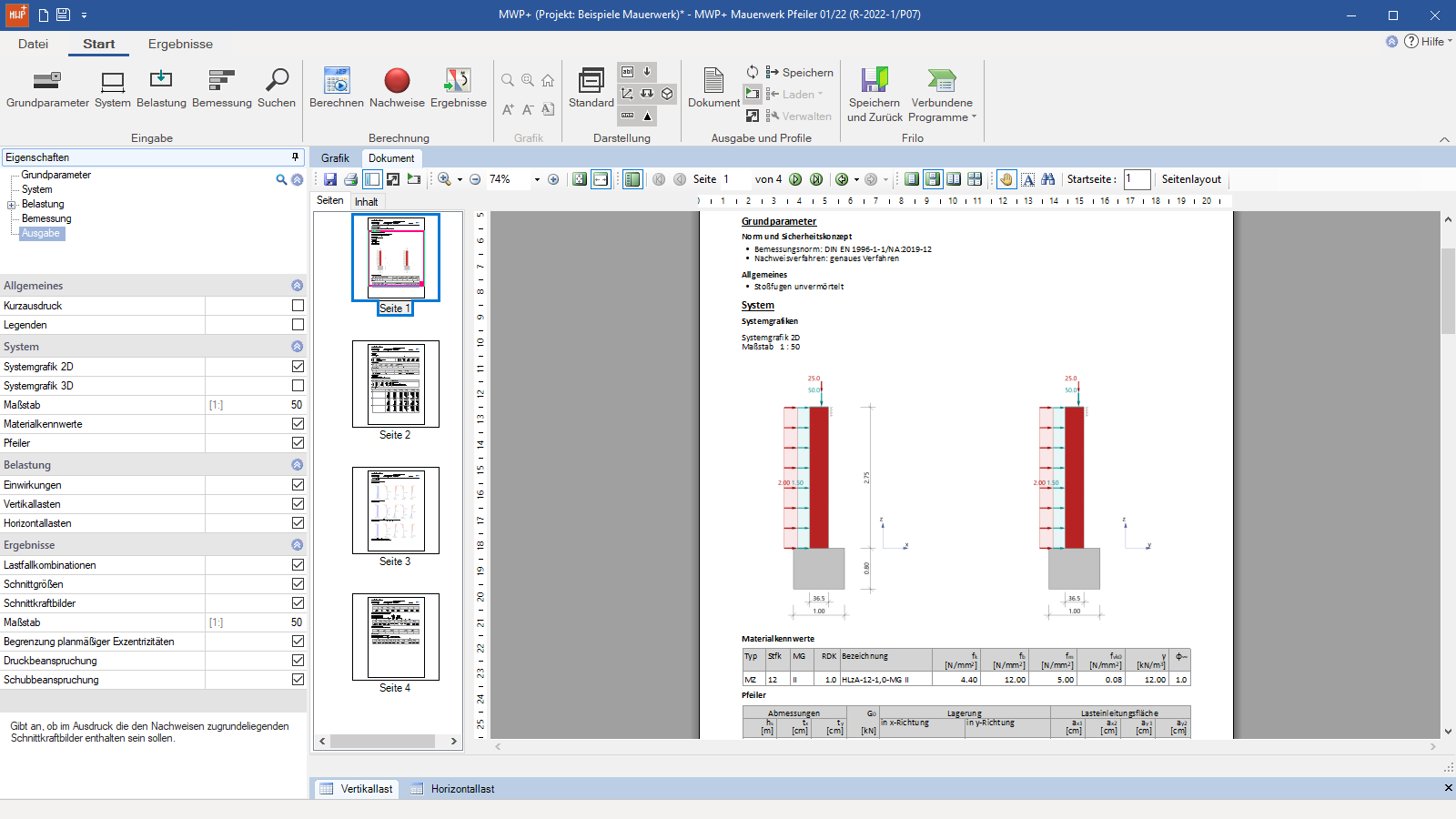Collapse the Allgemeines section
Screen dimensions: 1456x819
[x=297, y=286]
